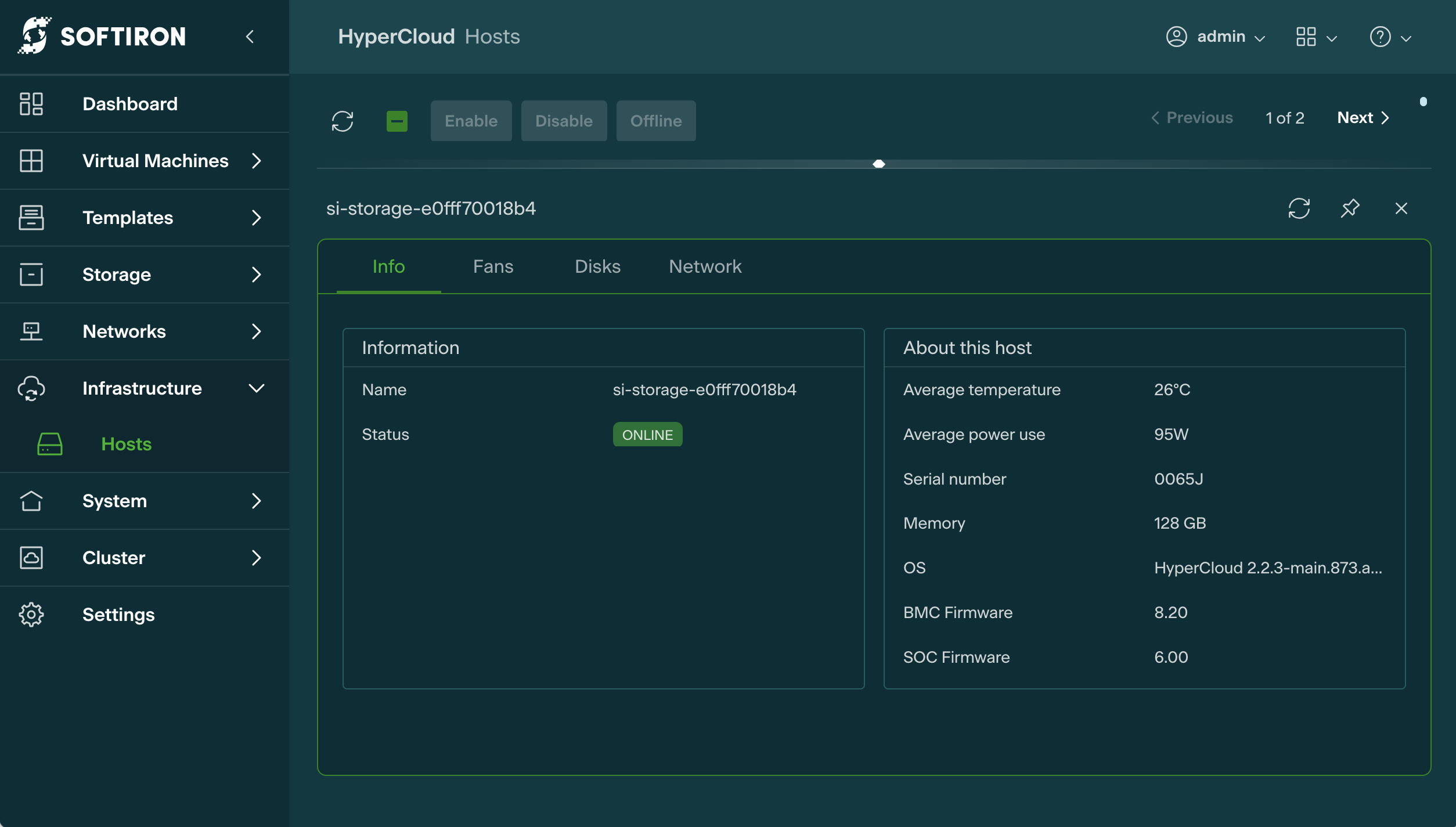Click the Hosts drive icon in sidebar
The height and width of the screenshot is (827, 1456).
[x=50, y=444]
